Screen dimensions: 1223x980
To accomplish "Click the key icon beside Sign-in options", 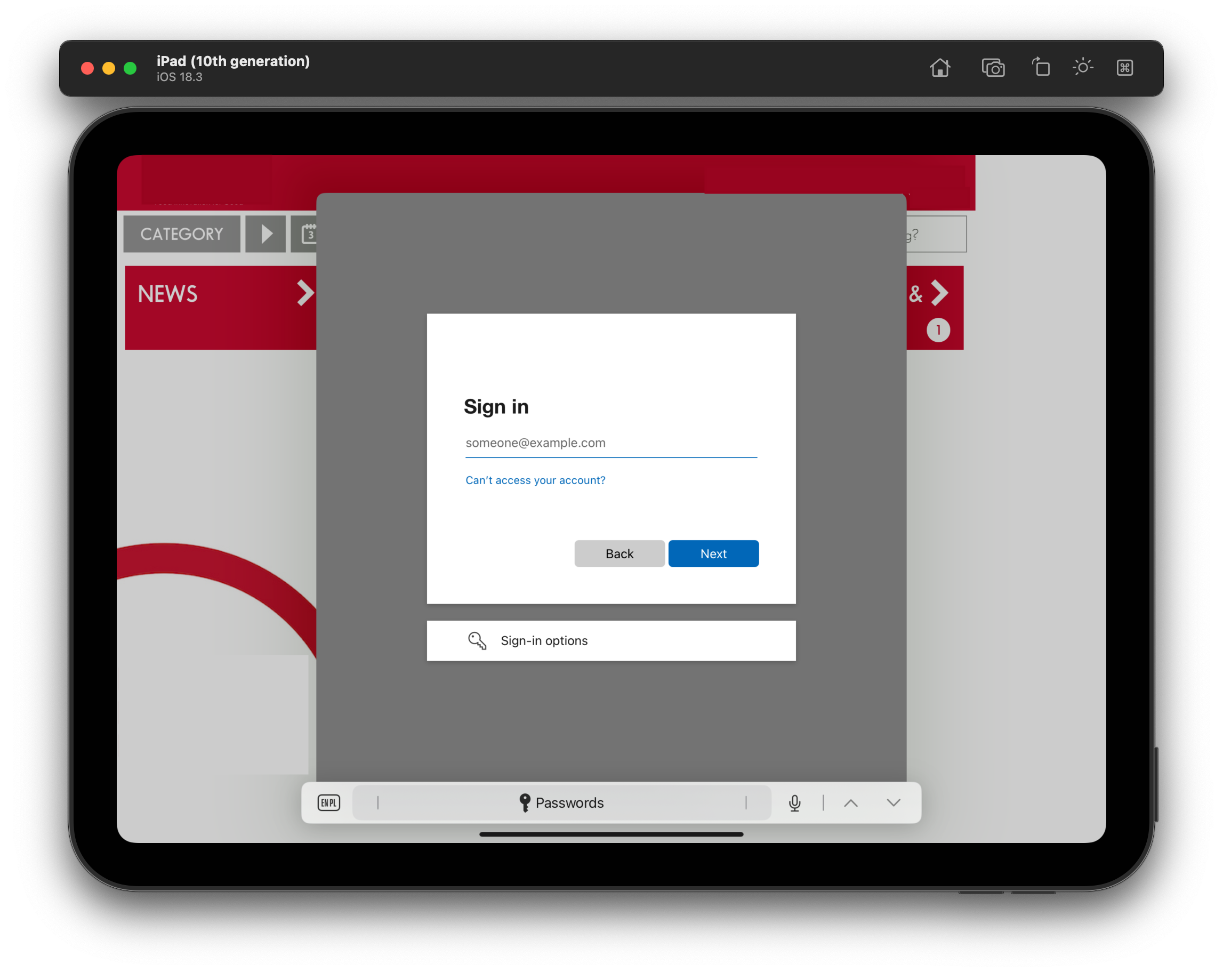I will [477, 641].
